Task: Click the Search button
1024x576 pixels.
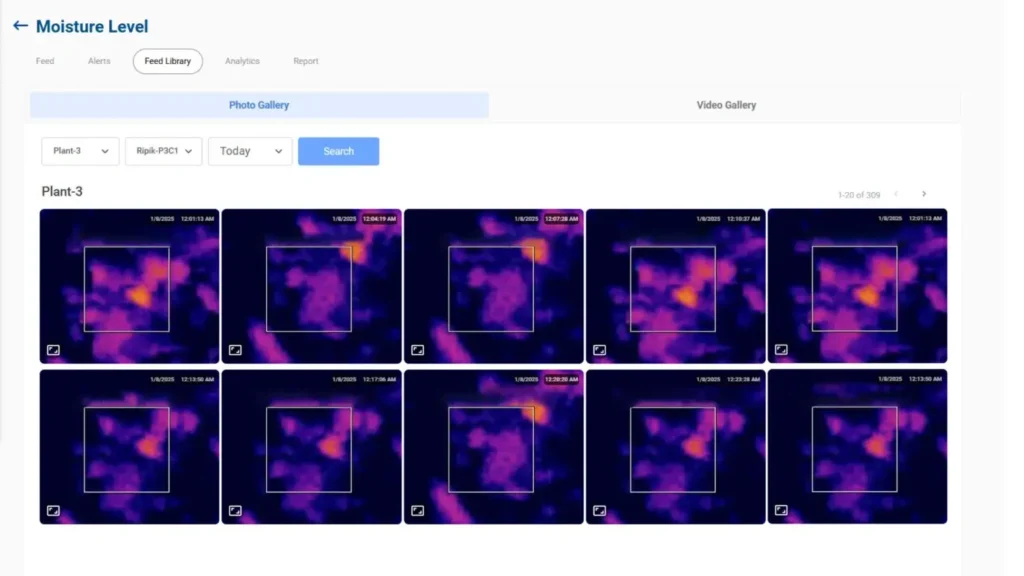Action: pos(338,151)
